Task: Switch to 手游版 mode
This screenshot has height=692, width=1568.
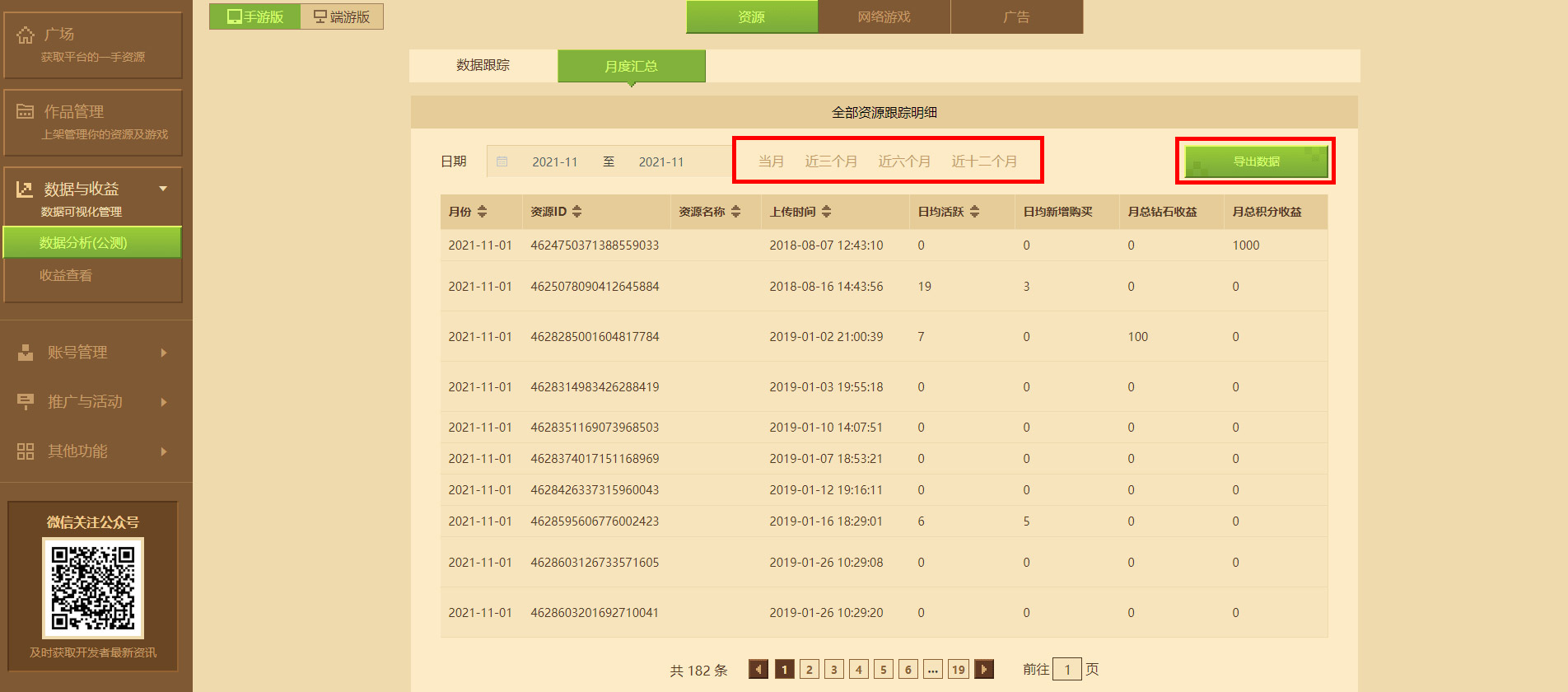Action: pos(255,16)
